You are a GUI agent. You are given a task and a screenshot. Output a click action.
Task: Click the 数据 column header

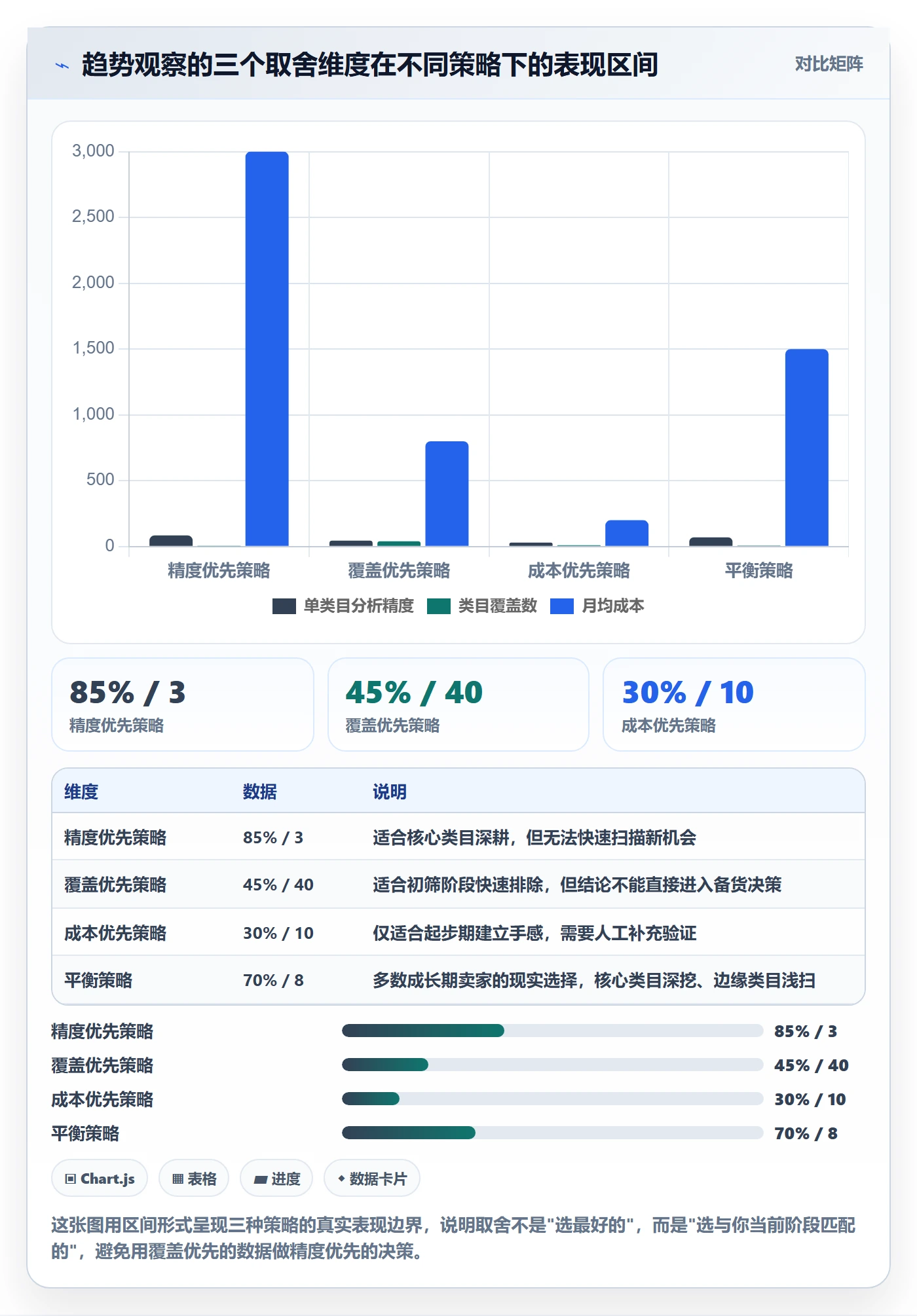pos(260,792)
